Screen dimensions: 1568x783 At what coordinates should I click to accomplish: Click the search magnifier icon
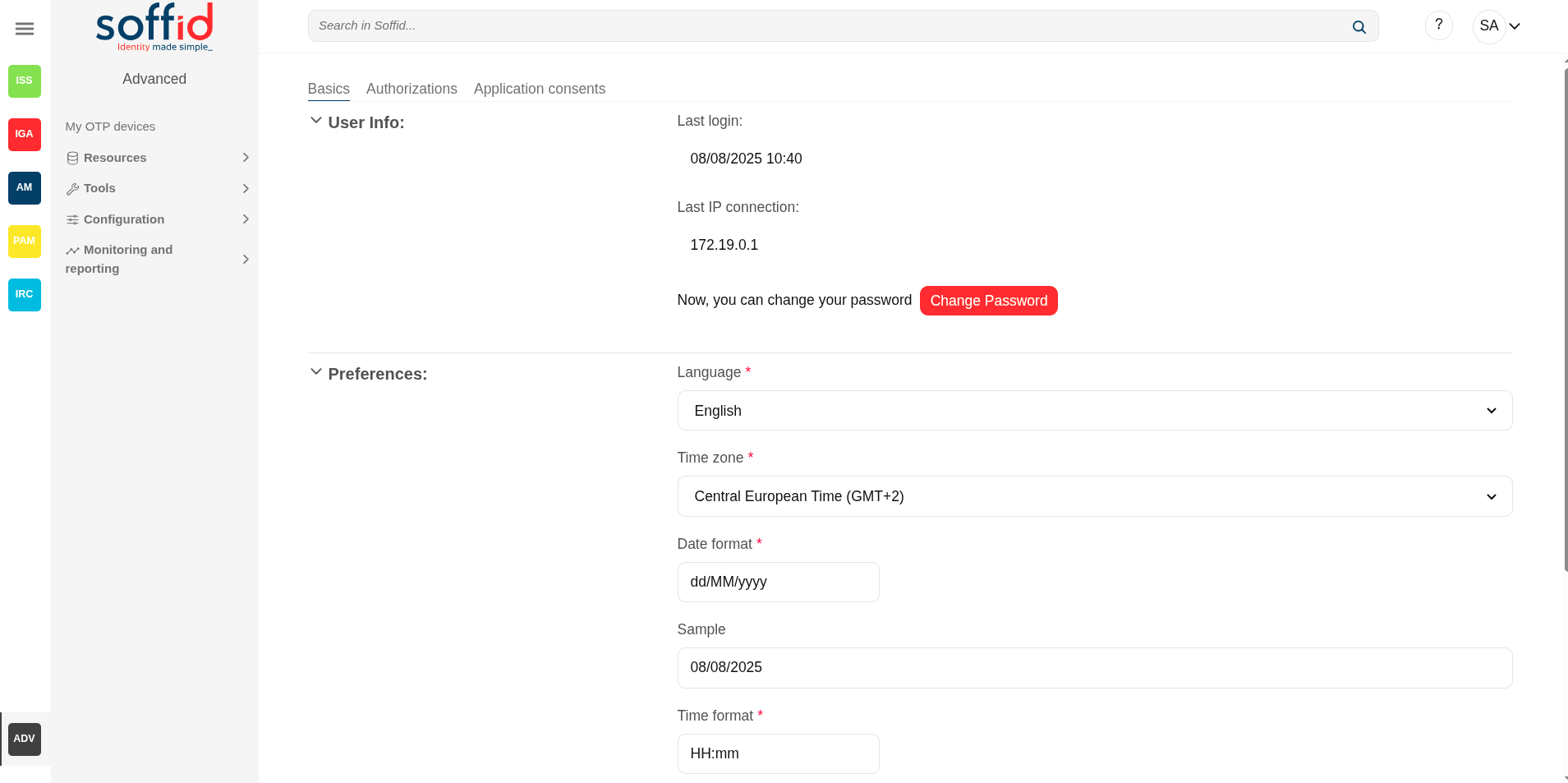tap(1359, 26)
